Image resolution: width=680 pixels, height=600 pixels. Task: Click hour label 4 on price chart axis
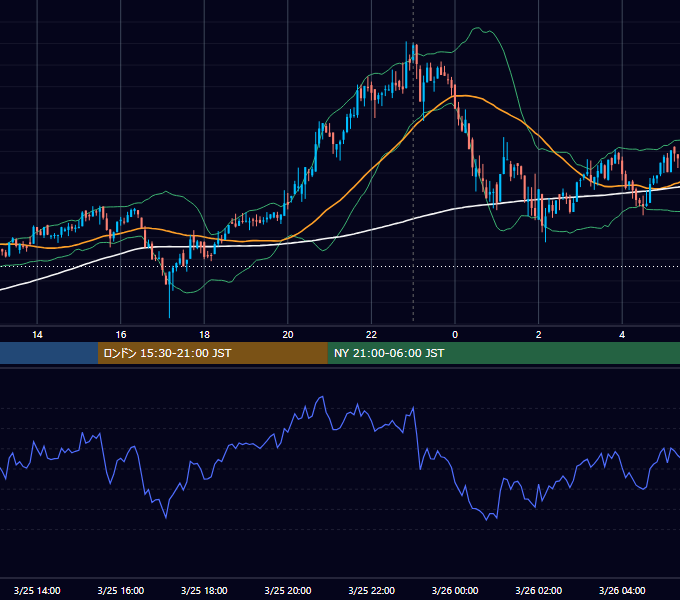pos(622,335)
